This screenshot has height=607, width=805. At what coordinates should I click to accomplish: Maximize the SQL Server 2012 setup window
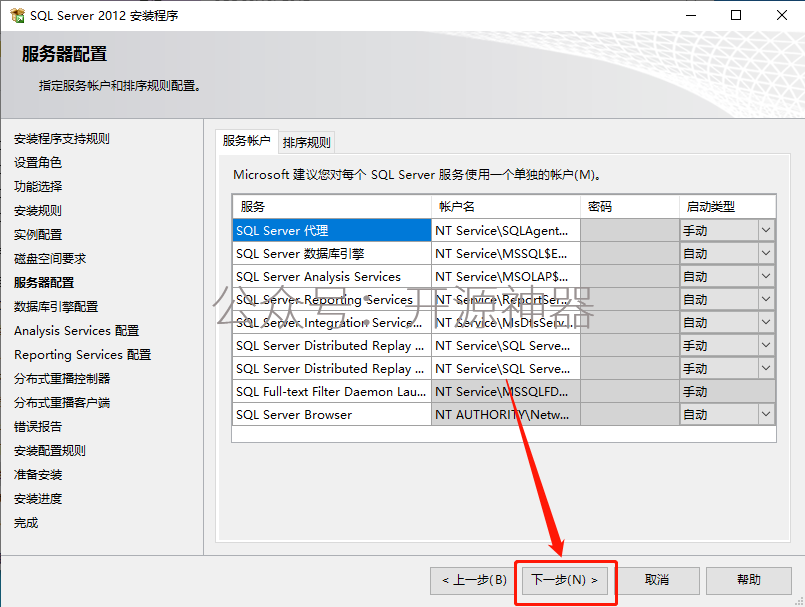coord(736,15)
